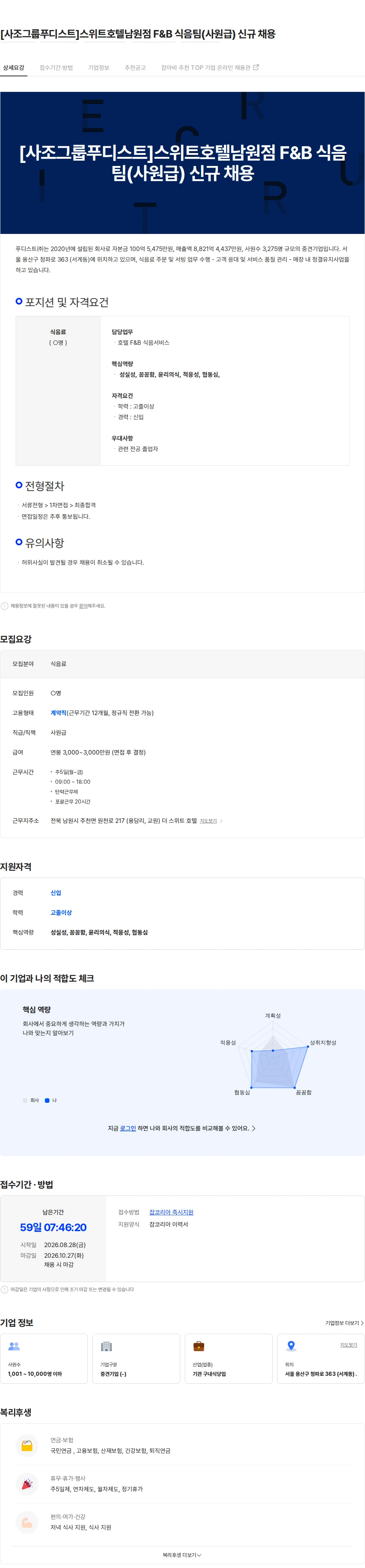365x1568 pixels.
Task: Click the map pin icon in 위치 card
Action: click(291, 1346)
